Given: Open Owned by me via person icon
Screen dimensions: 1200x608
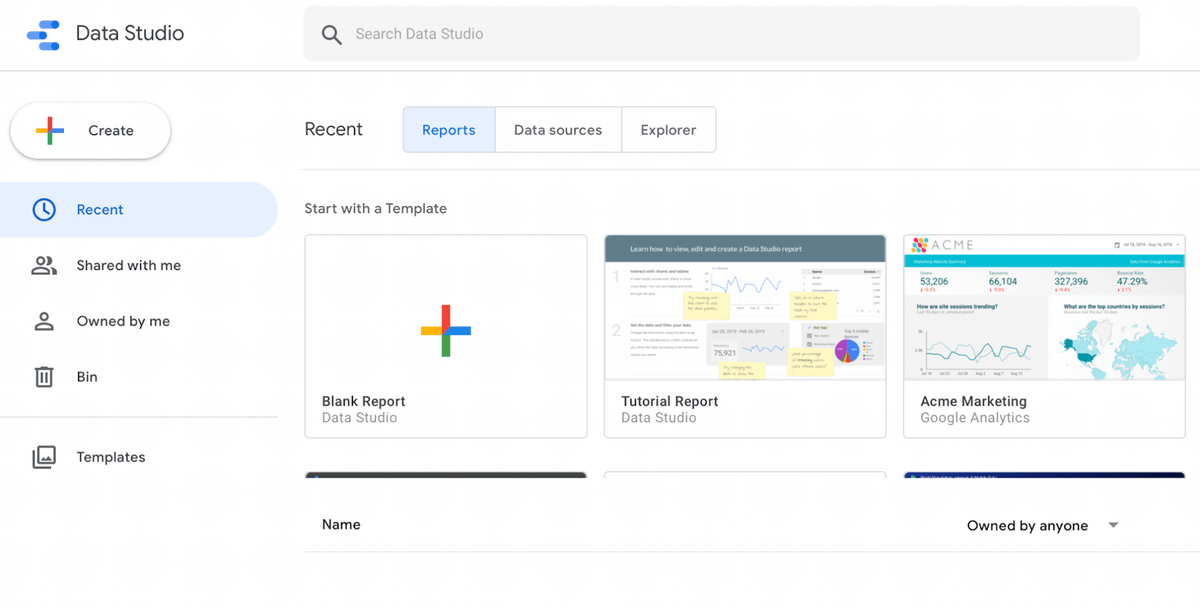Looking at the screenshot, I should [x=44, y=322].
